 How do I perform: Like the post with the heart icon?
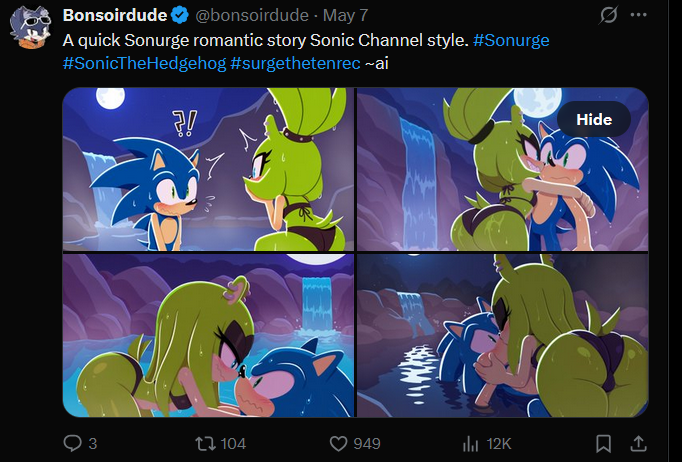(x=338, y=444)
